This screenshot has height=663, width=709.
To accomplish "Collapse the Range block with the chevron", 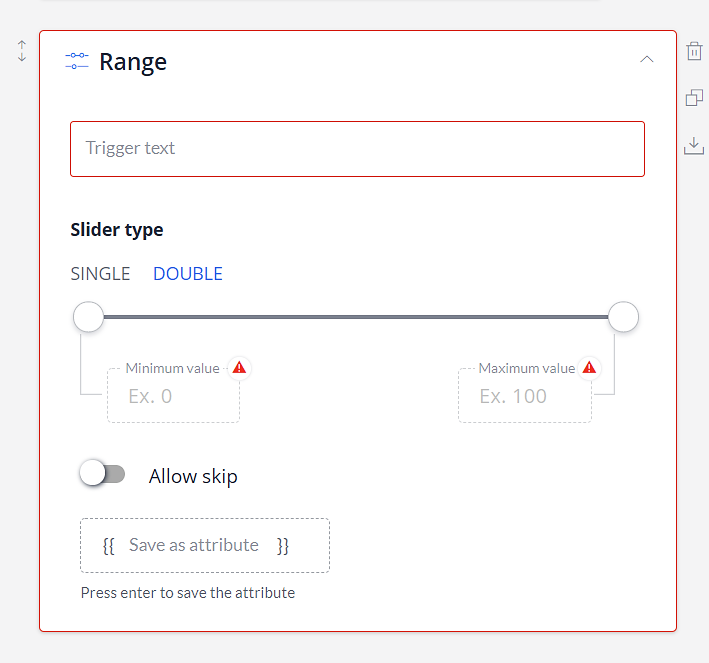I will pyautogui.click(x=647, y=59).
